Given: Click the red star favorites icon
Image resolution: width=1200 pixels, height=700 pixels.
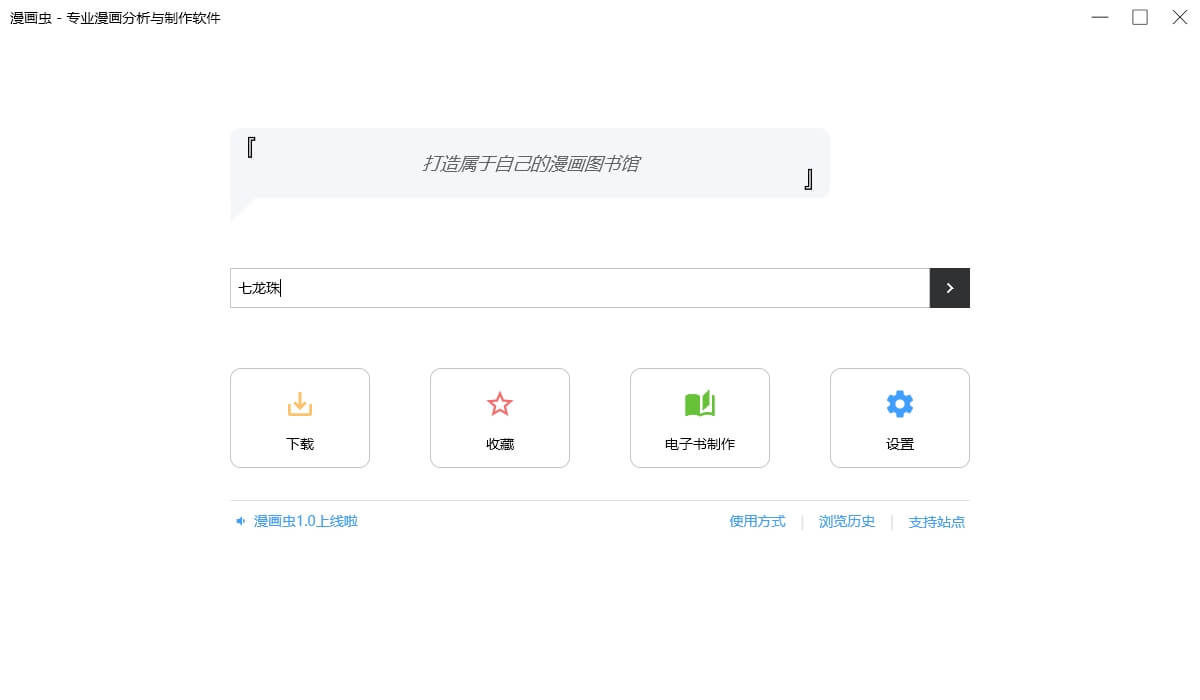Looking at the screenshot, I should coord(500,404).
